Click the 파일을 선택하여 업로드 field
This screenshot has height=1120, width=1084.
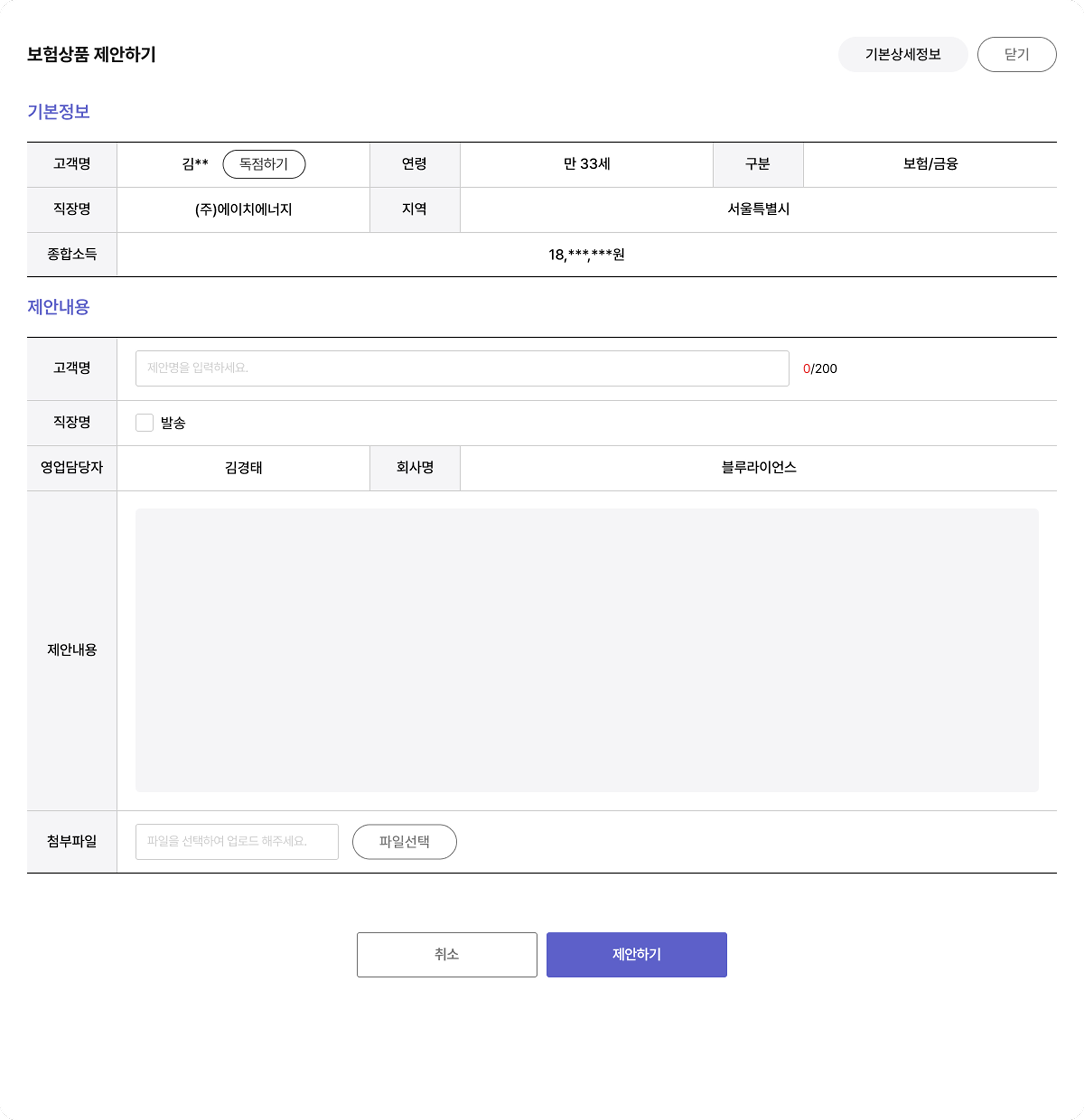(x=236, y=841)
